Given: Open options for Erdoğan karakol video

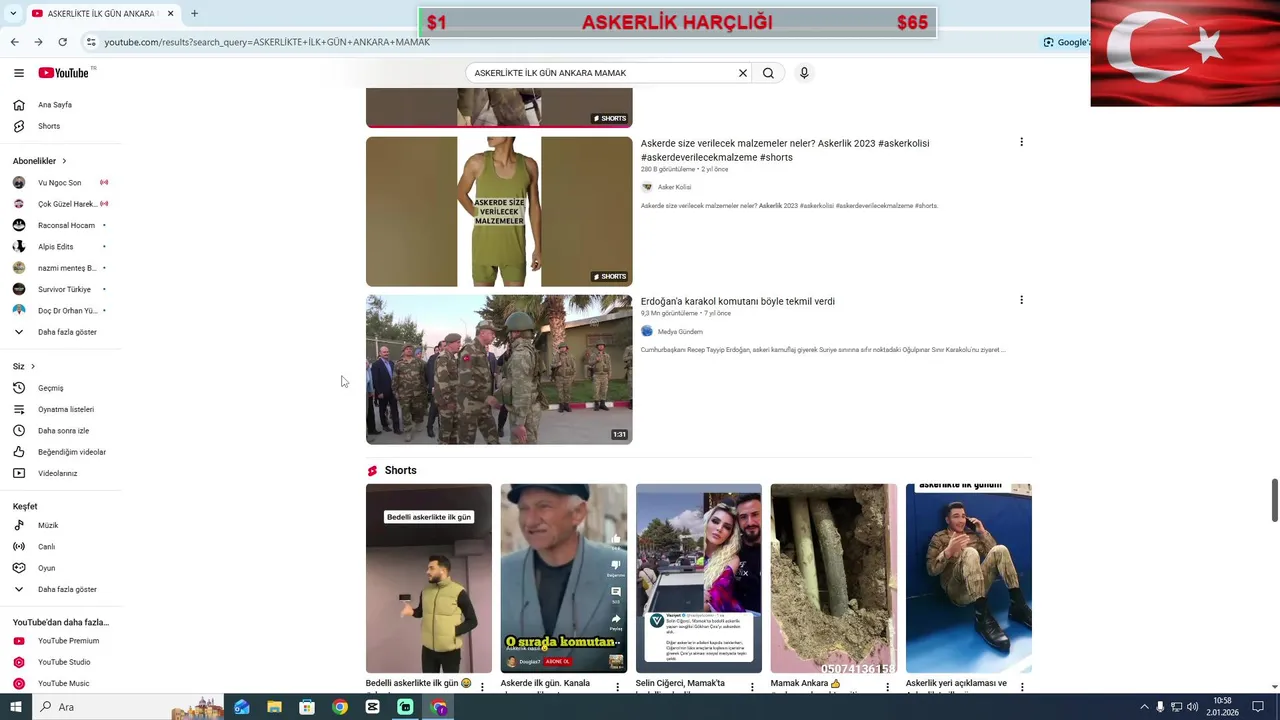Looking at the screenshot, I should 1021,300.
